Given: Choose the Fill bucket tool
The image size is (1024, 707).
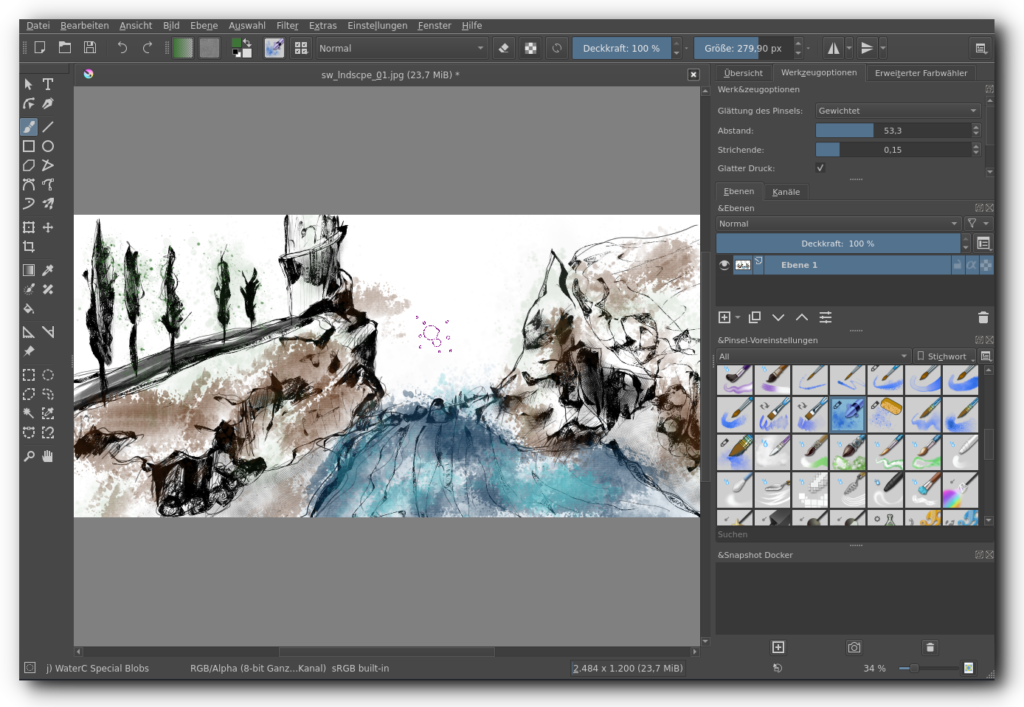Looking at the screenshot, I should 29,309.
